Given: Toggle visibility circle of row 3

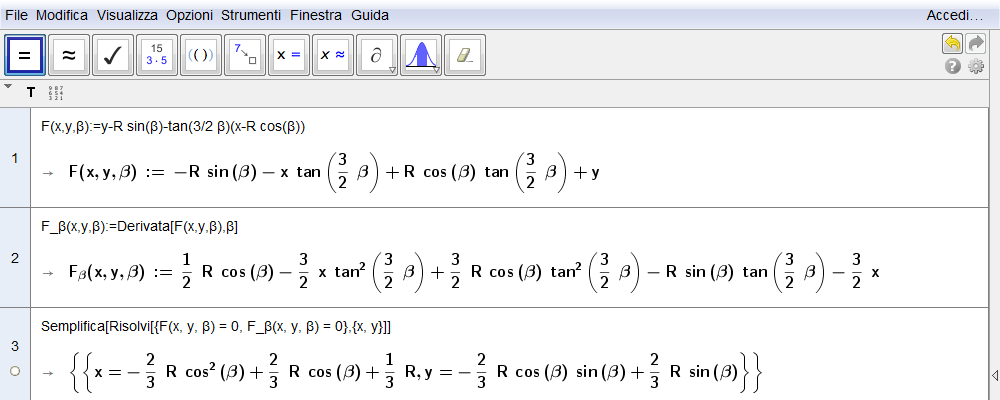Looking at the screenshot, I should click(15, 371).
